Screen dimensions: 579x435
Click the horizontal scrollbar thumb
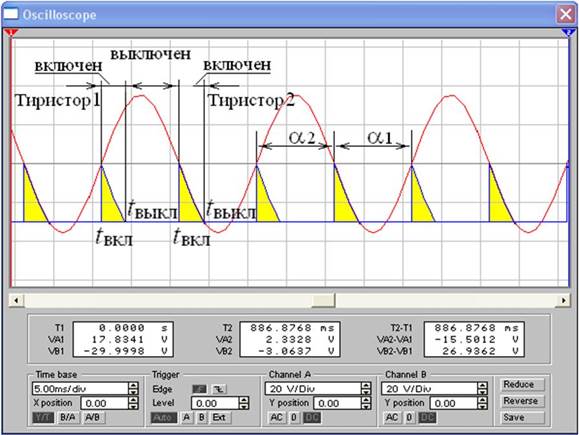[x=324, y=300]
